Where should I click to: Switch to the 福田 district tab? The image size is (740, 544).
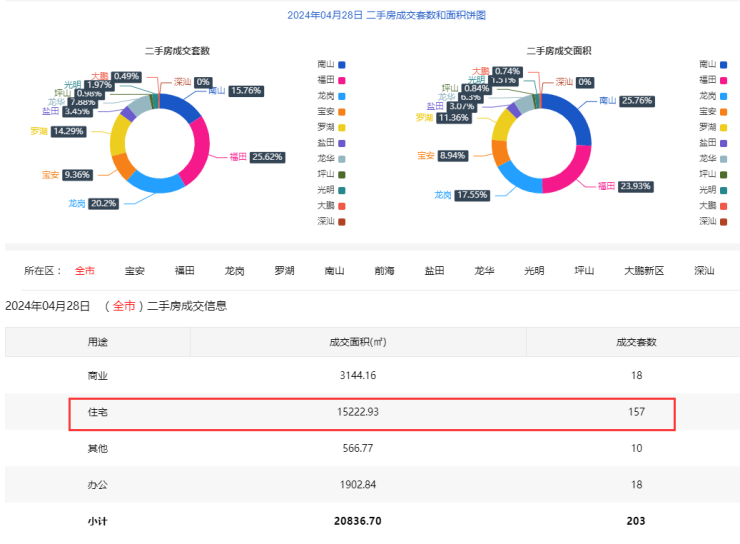[184, 271]
